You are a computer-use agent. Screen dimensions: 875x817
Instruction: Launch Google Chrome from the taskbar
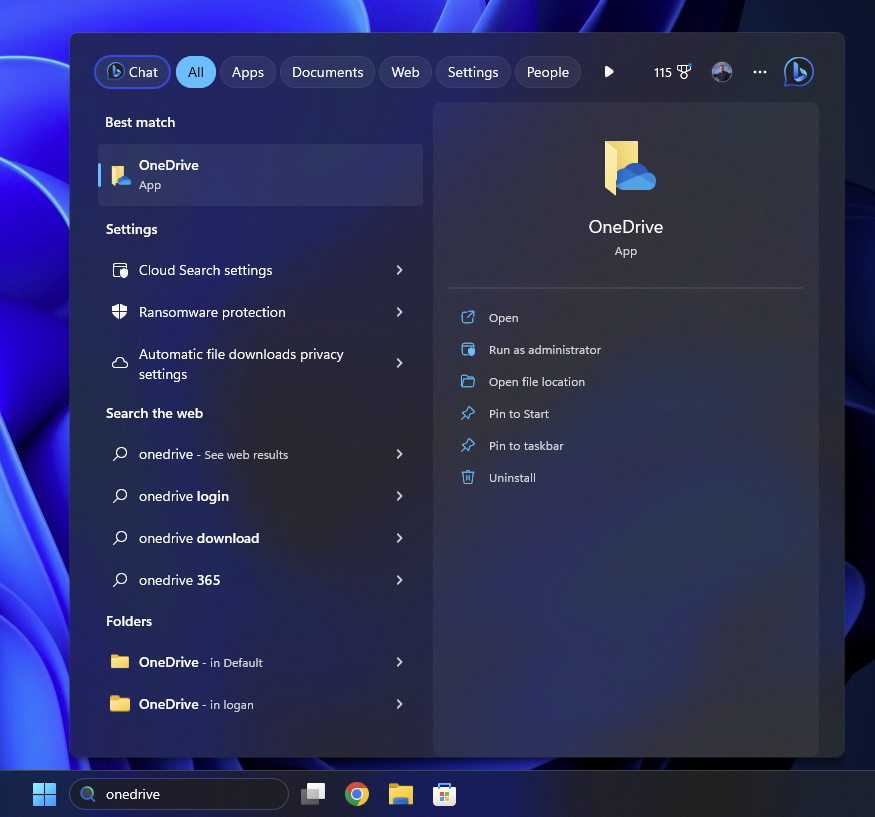[x=357, y=794]
